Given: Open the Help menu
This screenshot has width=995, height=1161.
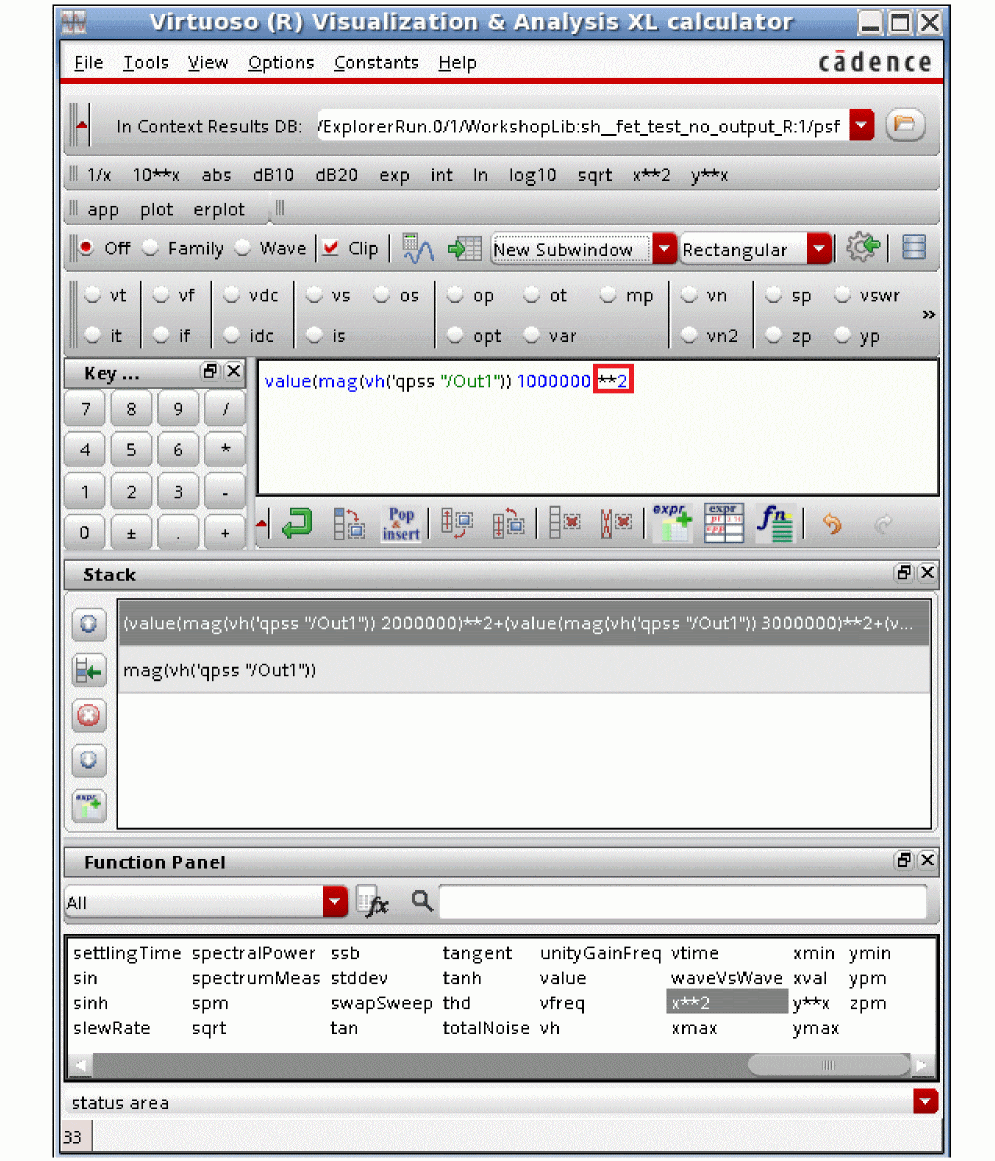Looking at the screenshot, I should [457, 63].
